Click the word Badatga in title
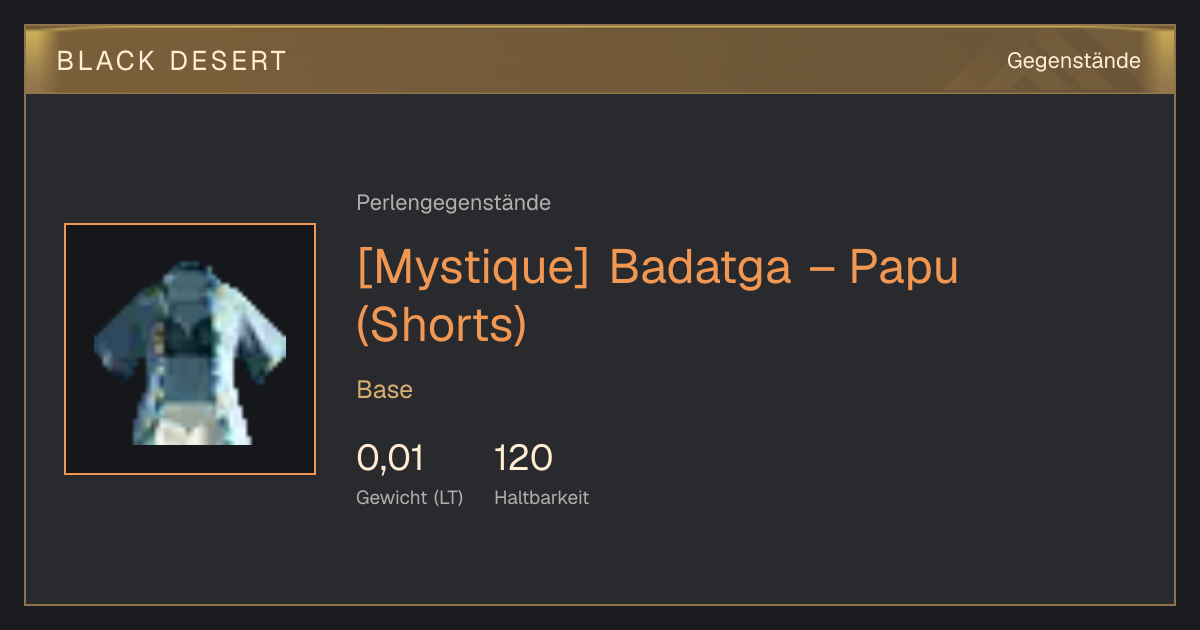This screenshot has width=1200, height=630. click(x=700, y=268)
